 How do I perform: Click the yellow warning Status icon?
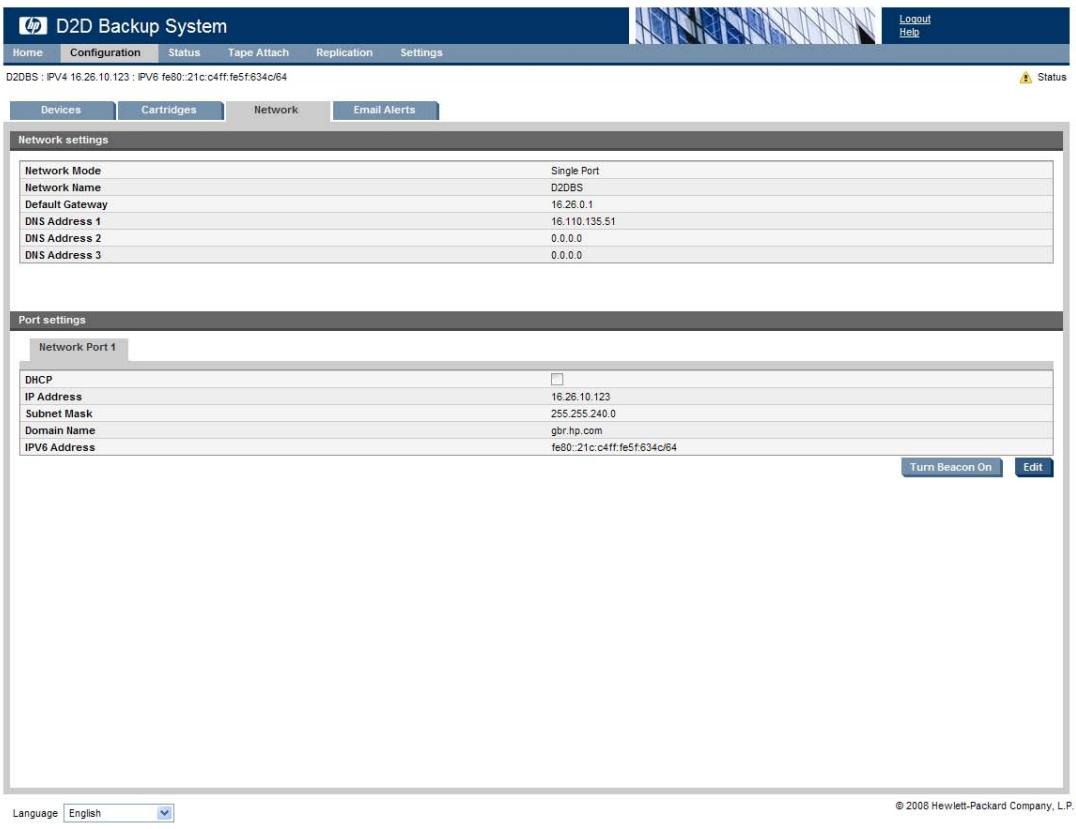pos(1025,78)
